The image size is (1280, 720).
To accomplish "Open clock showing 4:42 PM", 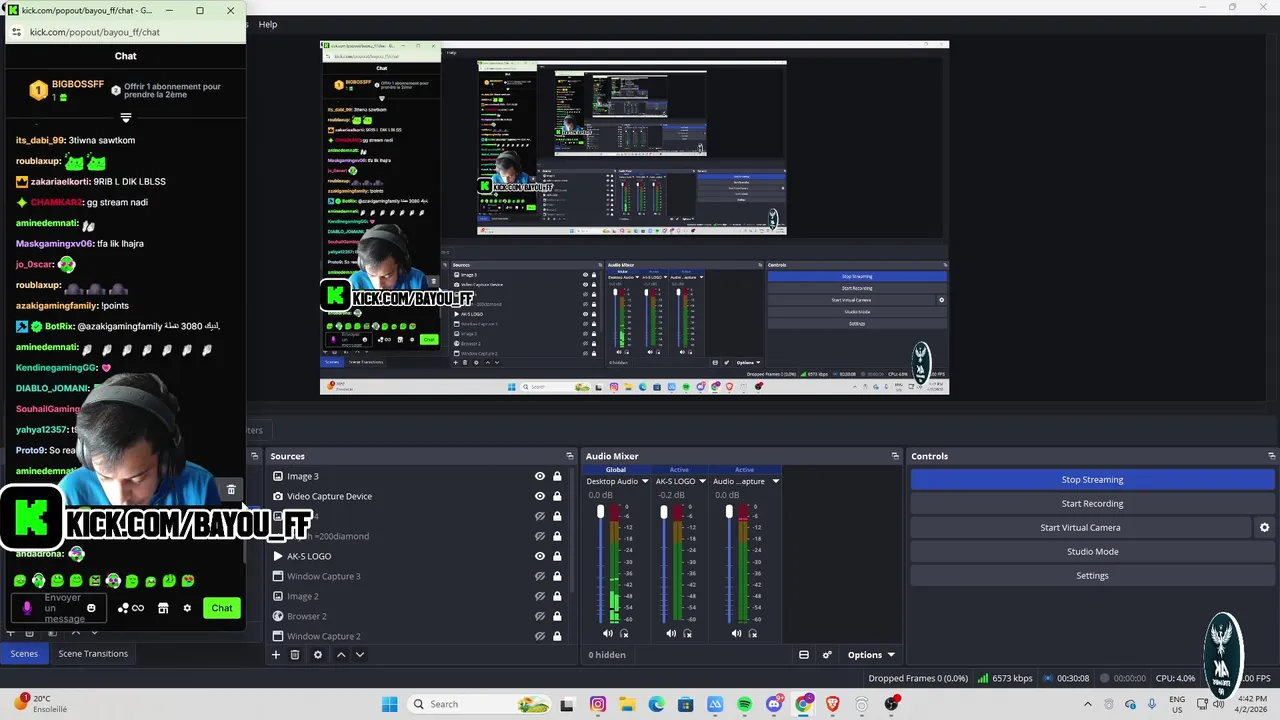I will click(1253, 704).
